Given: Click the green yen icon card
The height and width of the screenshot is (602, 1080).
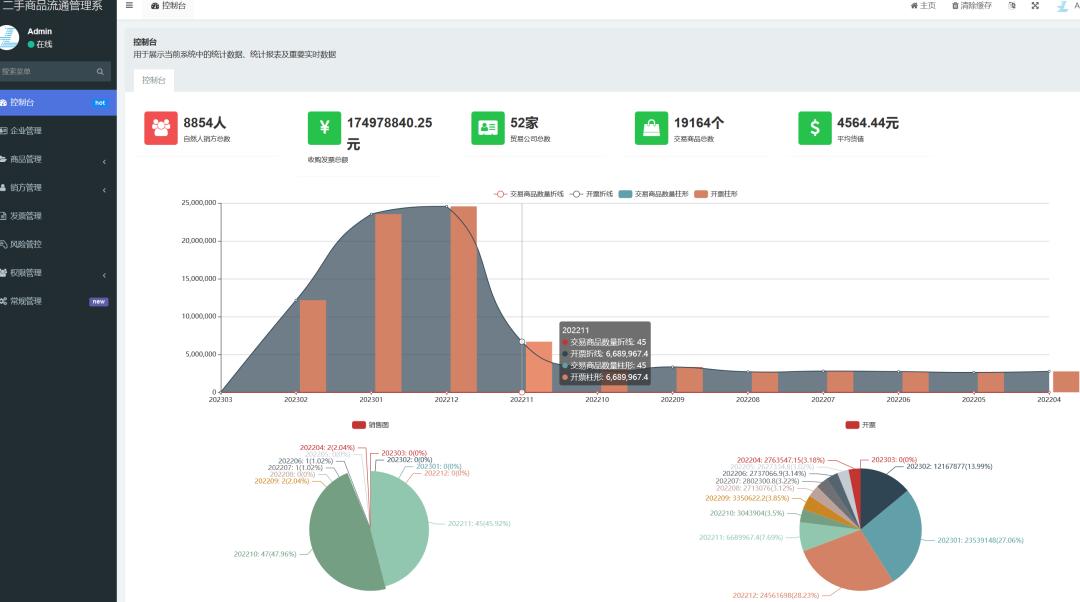Looking at the screenshot, I should tap(324, 128).
